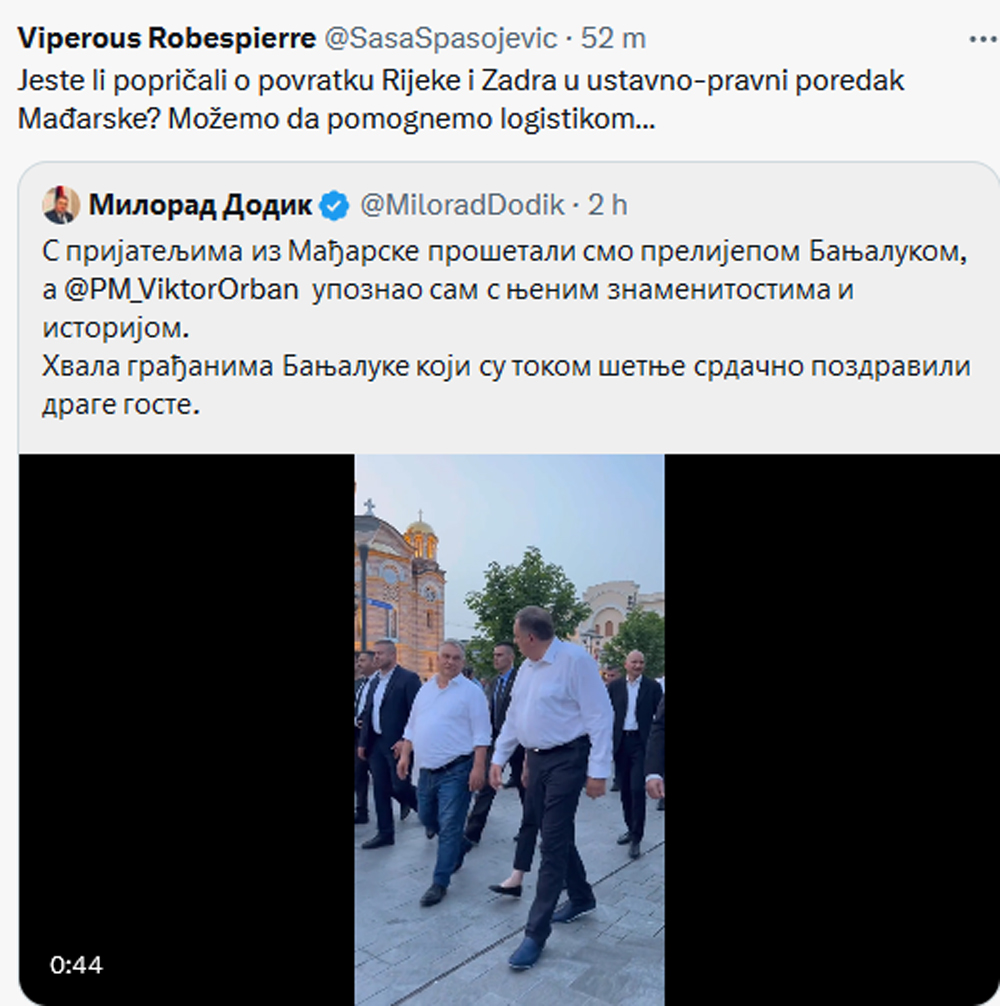The height and width of the screenshot is (1006, 1000).
Task: Open the 52 m timestamp link
Action: click(613, 38)
